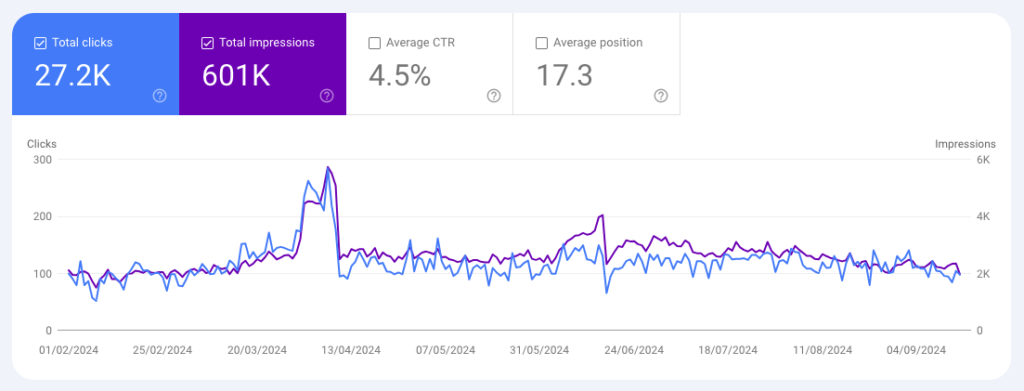The height and width of the screenshot is (391, 1024).
Task: Uncheck the Total impressions checkbox
Action: 207,43
